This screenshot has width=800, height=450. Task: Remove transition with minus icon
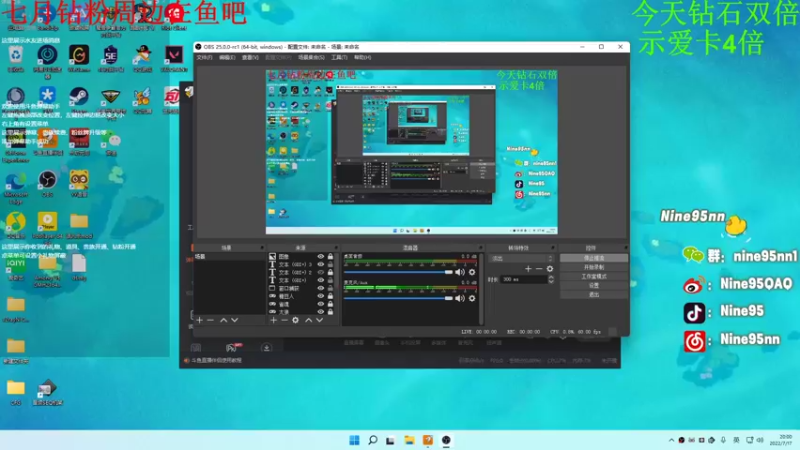539,268
